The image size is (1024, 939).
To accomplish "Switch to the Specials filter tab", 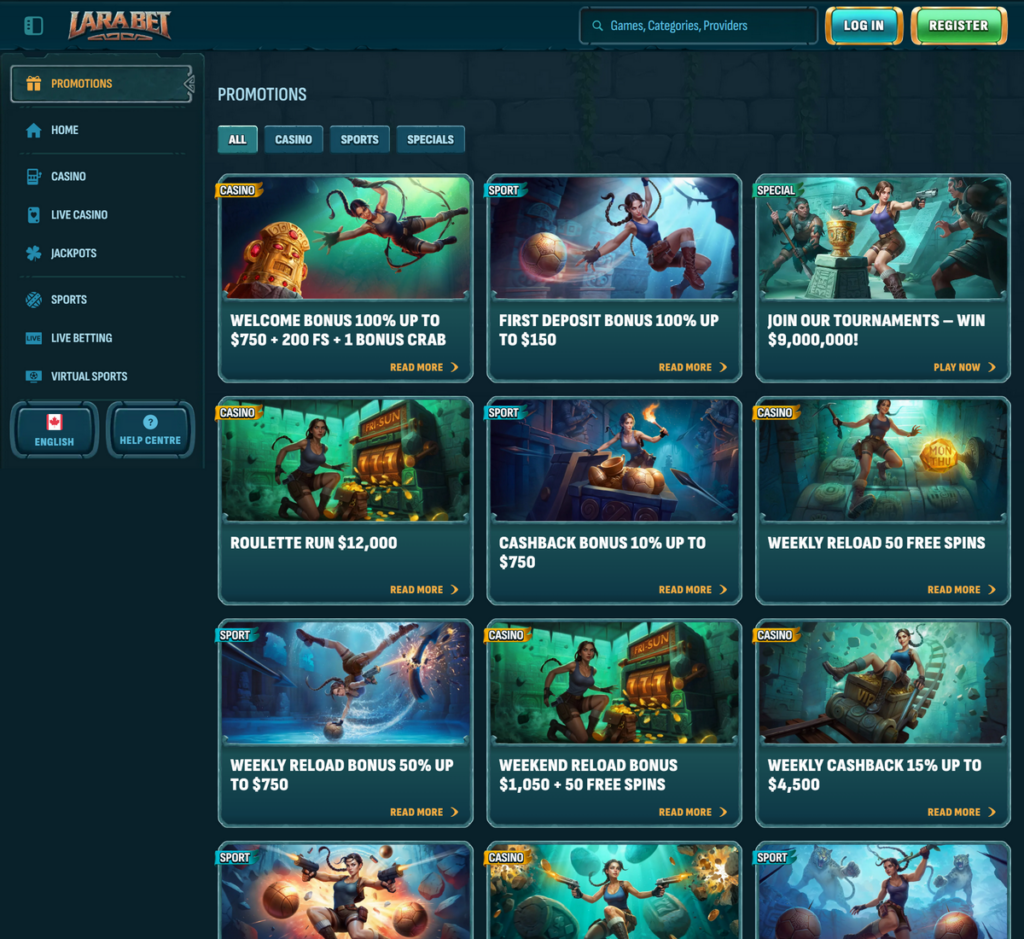I will (430, 140).
